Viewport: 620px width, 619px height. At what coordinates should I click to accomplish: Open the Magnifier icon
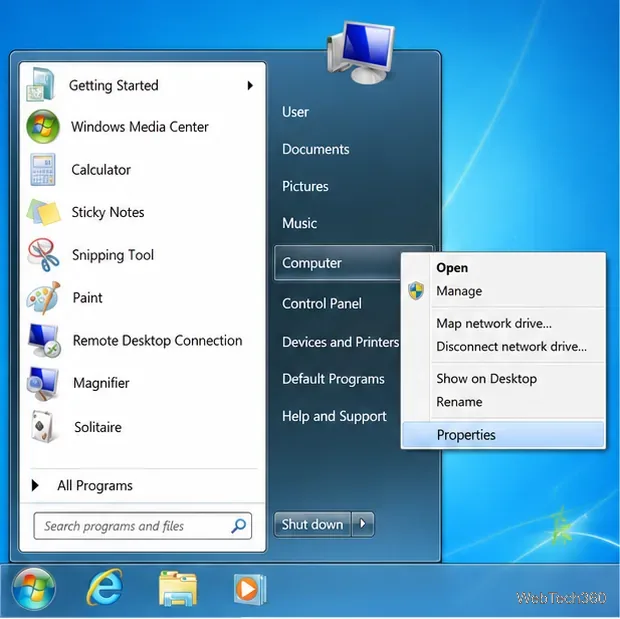[43, 383]
